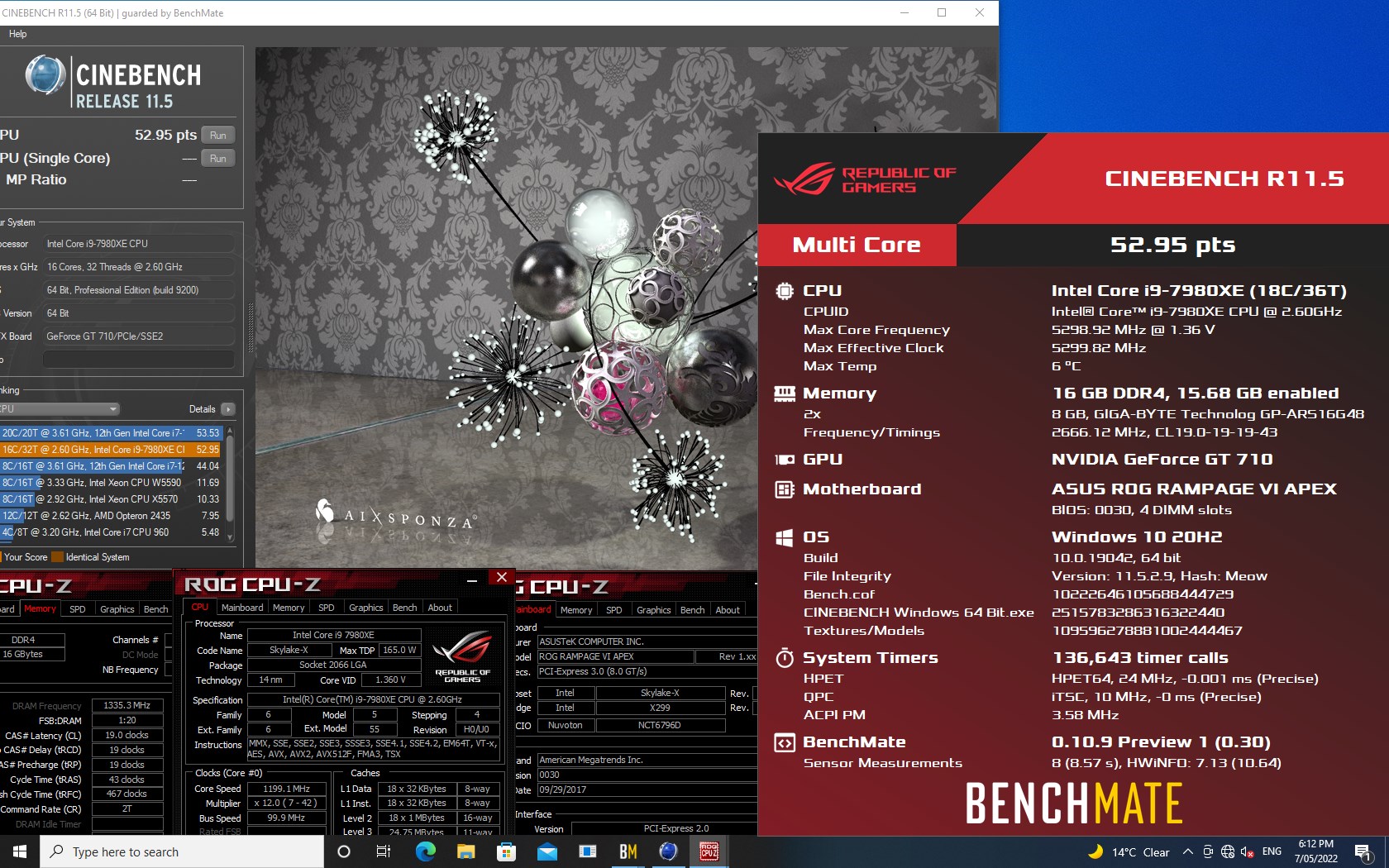Screen dimensions: 1389x868
Task: Click the 52.95 pts multi core score
Action: (1172, 245)
